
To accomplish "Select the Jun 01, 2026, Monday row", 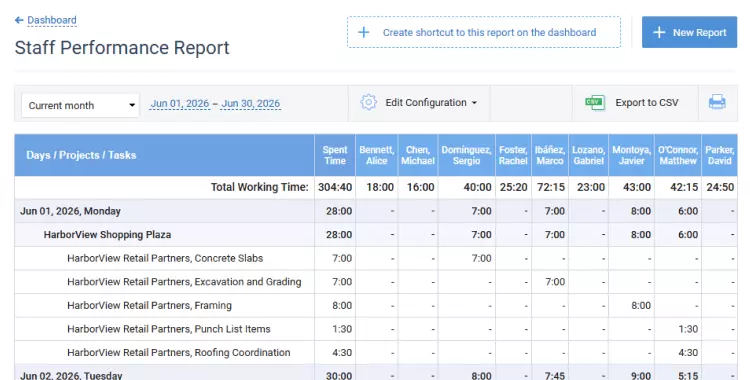I will tap(375, 211).
